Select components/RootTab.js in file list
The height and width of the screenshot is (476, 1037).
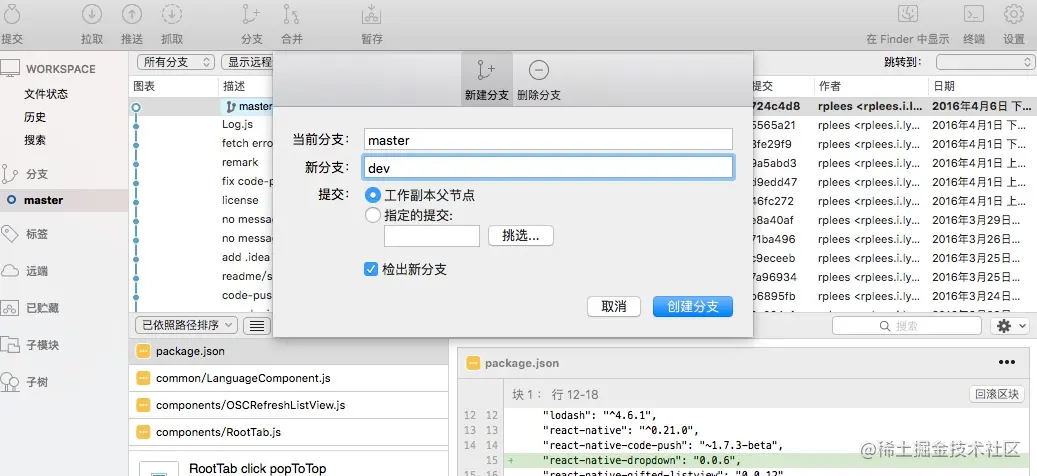[288, 432]
